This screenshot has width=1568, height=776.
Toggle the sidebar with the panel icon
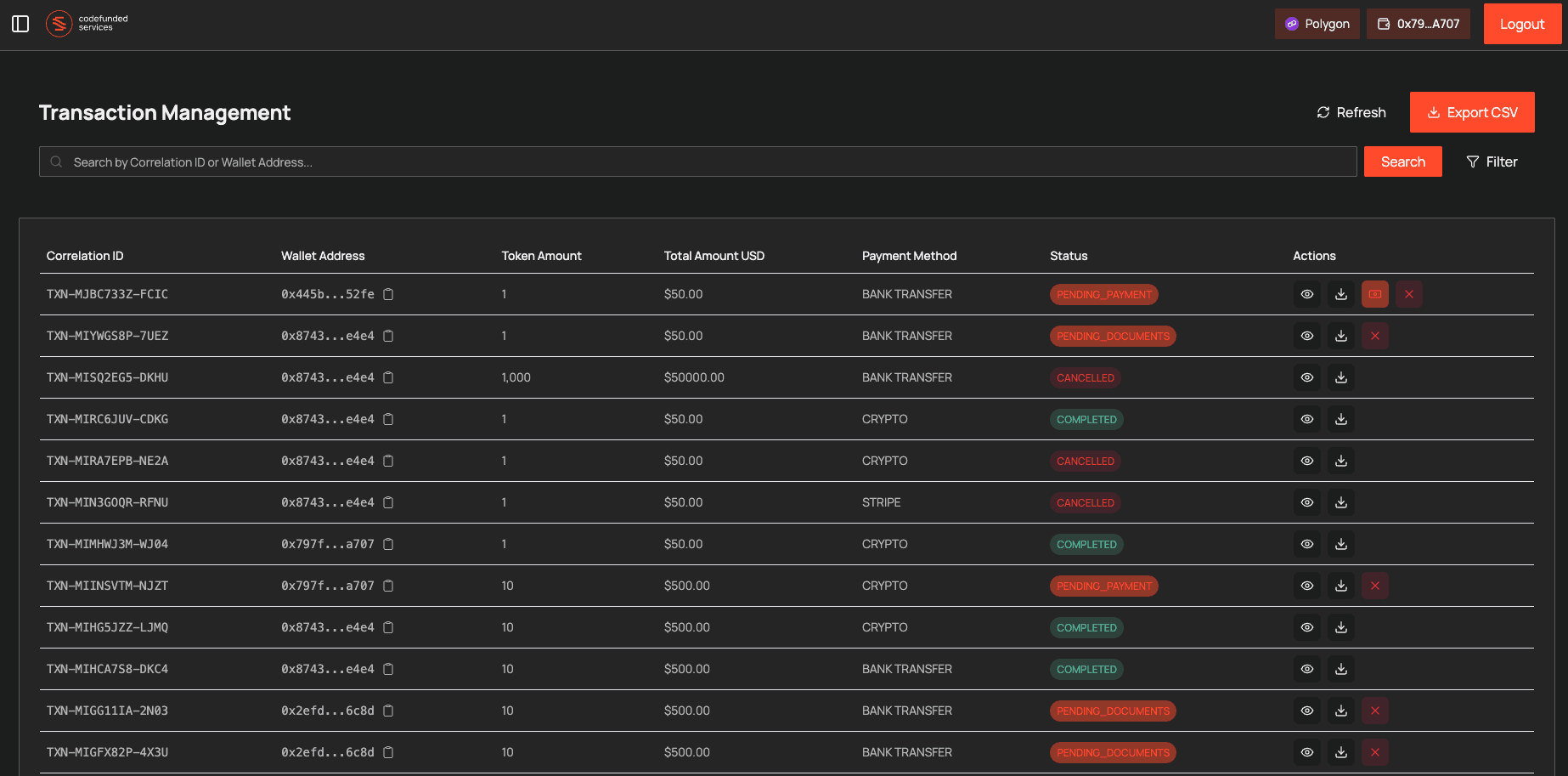(20, 24)
